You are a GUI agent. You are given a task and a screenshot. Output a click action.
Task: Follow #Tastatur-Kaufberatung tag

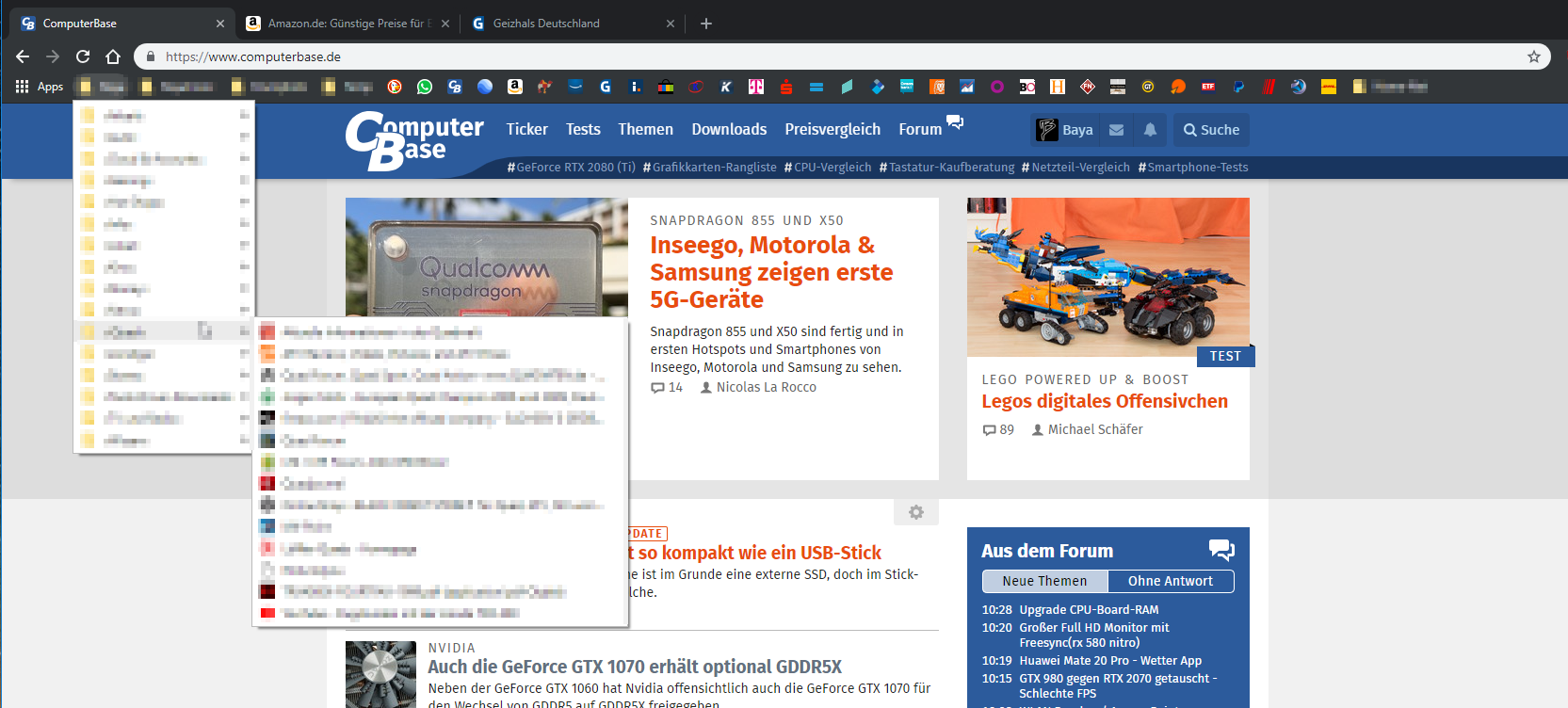click(x=946, y=168)
